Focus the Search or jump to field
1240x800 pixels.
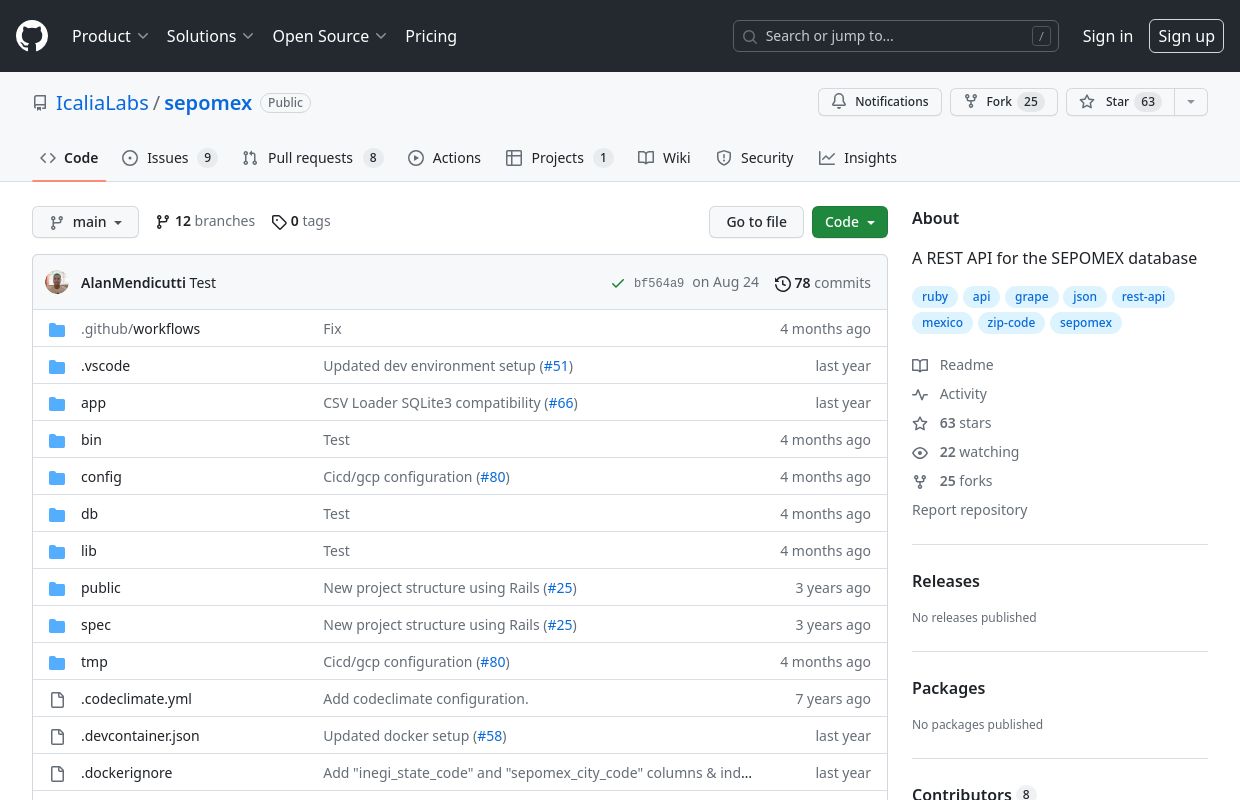(x=896, y=36)
